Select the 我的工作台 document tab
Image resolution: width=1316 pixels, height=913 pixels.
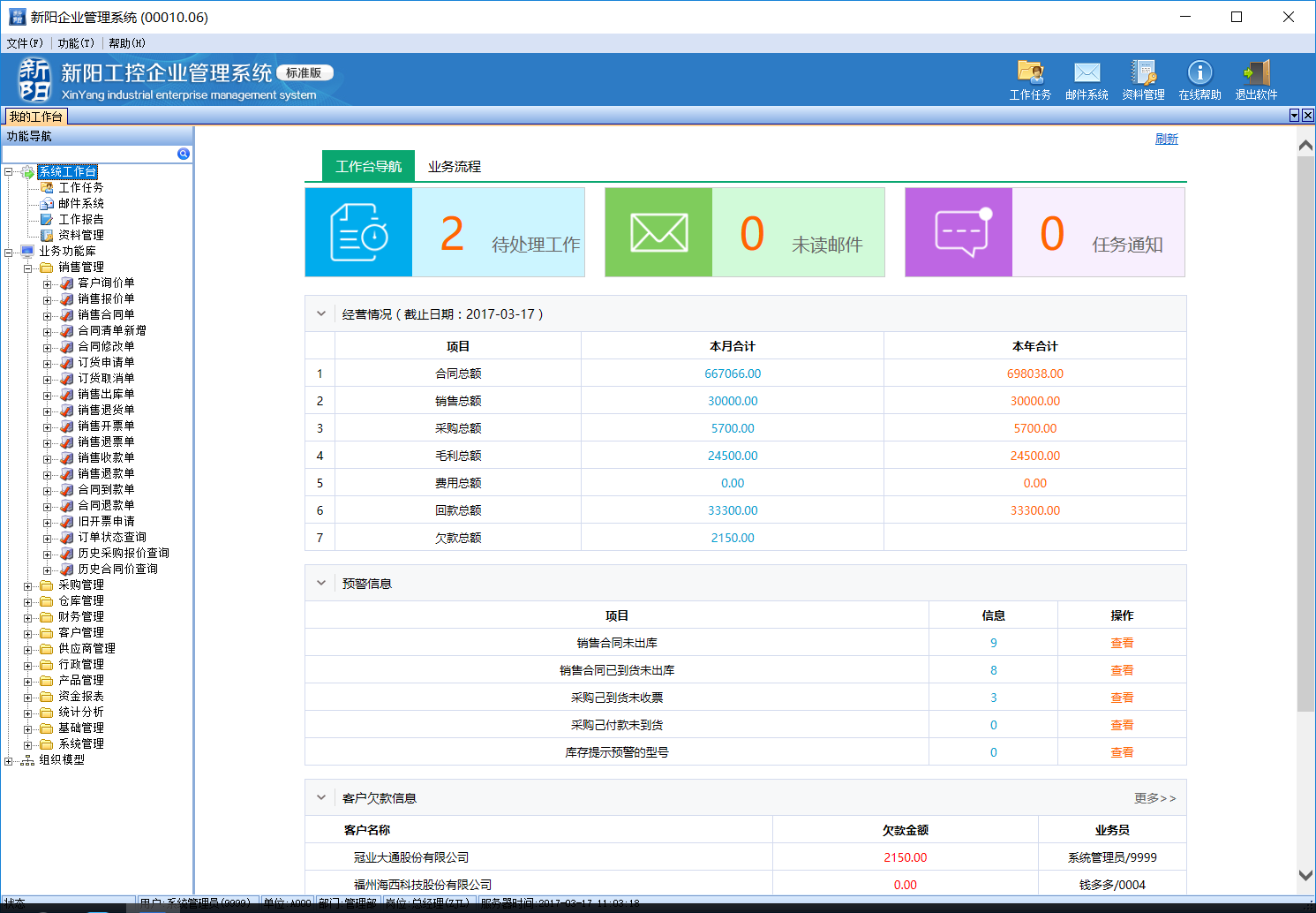coord(36,117)
